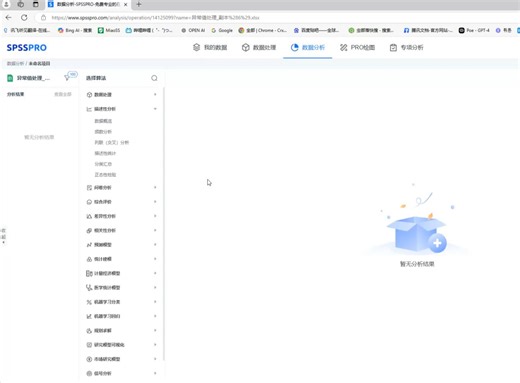Select 频数分析 under 描述性分析
520x383 pixels.
pos(103,132)
